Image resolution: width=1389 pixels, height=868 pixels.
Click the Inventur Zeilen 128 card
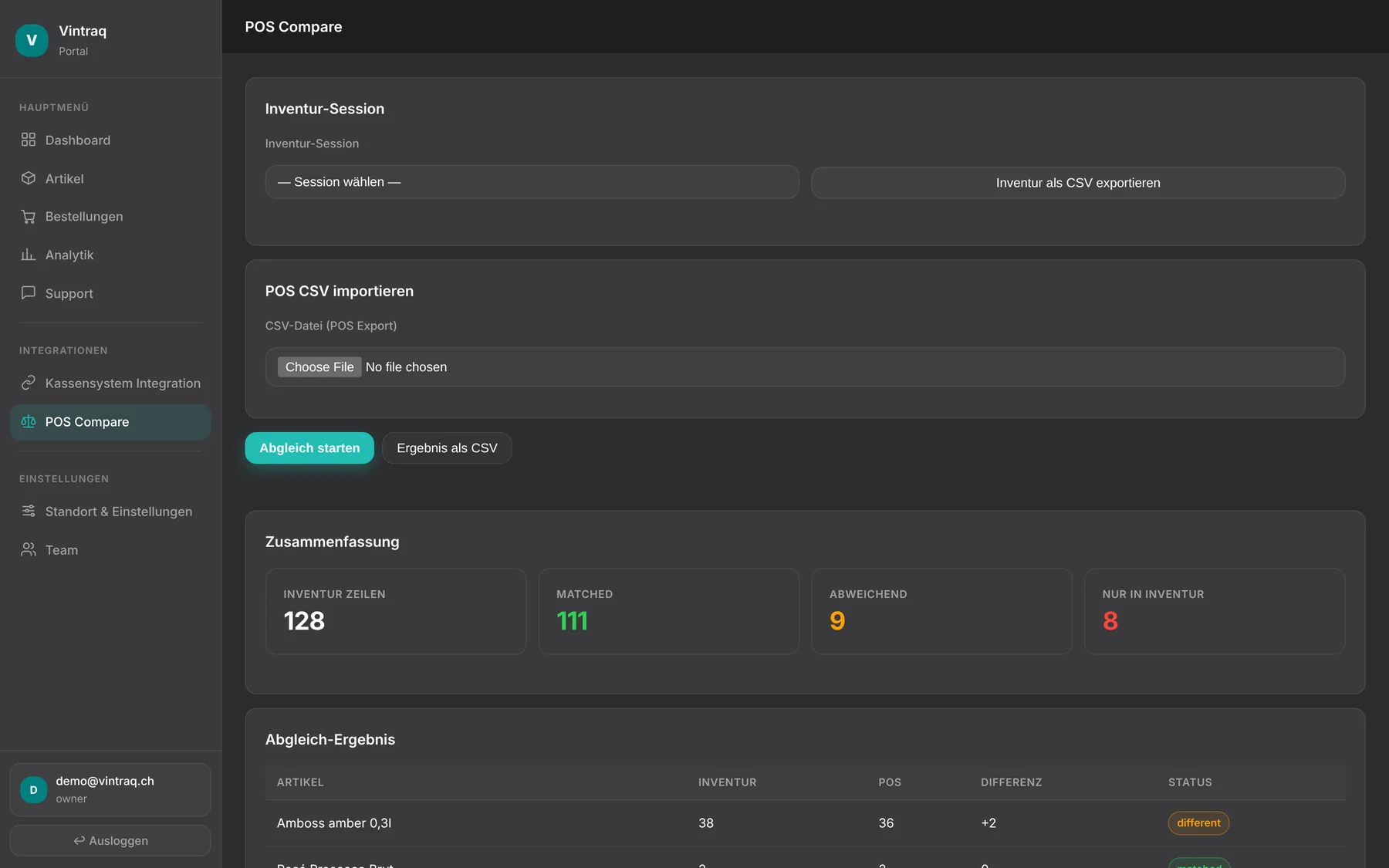tap(396, 612)
